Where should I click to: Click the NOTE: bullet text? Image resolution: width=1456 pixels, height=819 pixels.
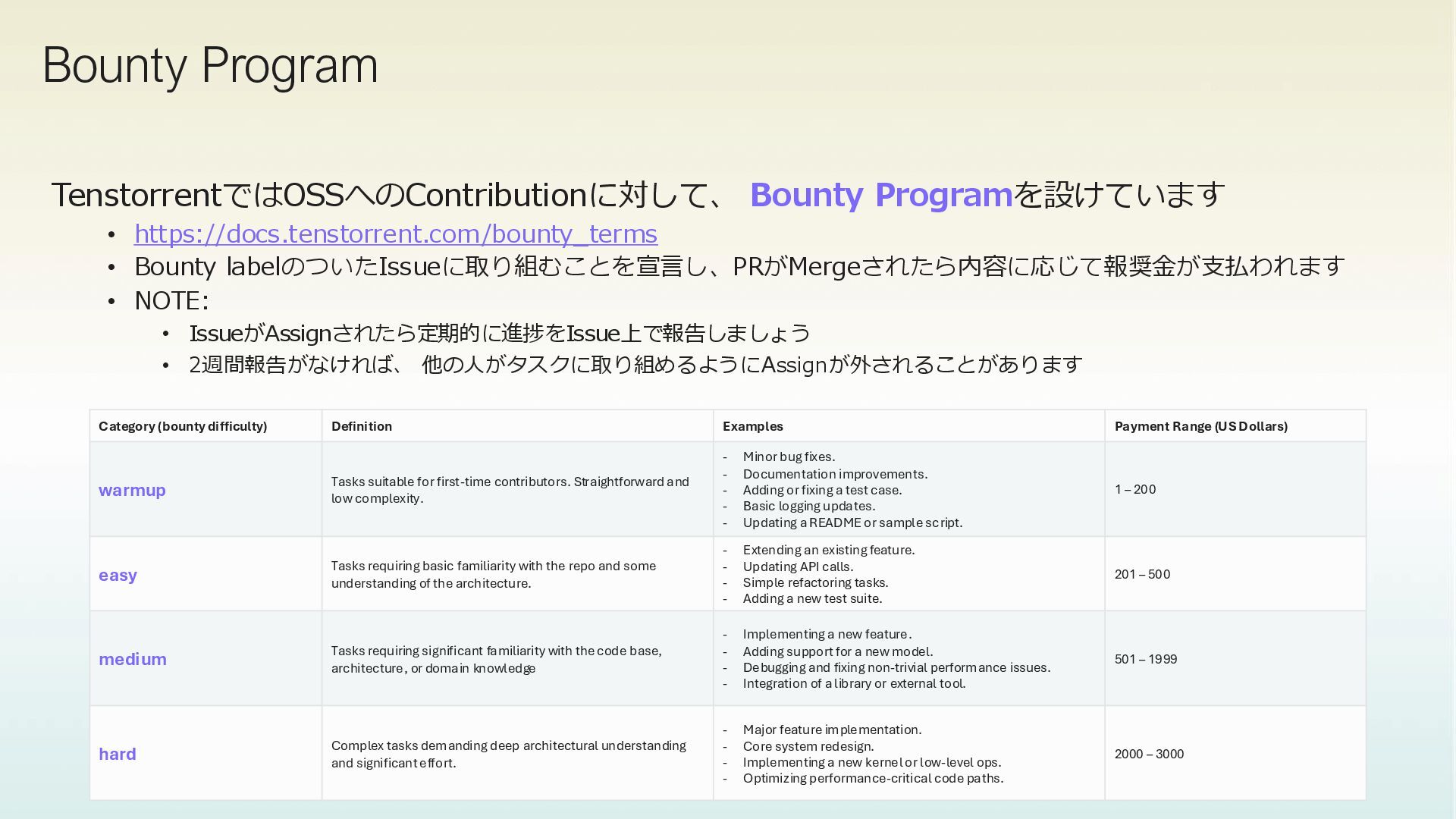pos(171,301)
